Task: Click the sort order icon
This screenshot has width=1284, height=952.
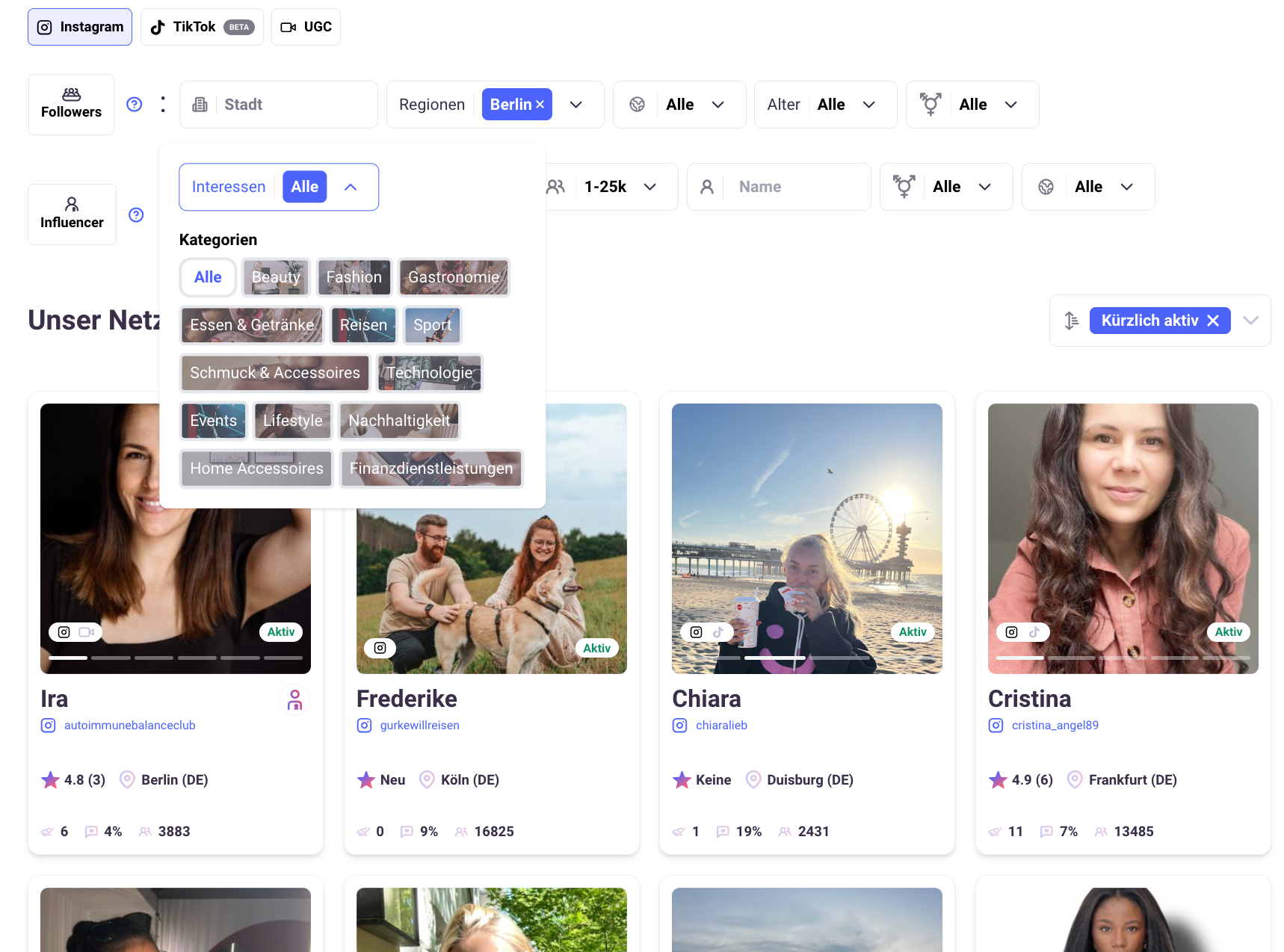Action: point(1071,321)
